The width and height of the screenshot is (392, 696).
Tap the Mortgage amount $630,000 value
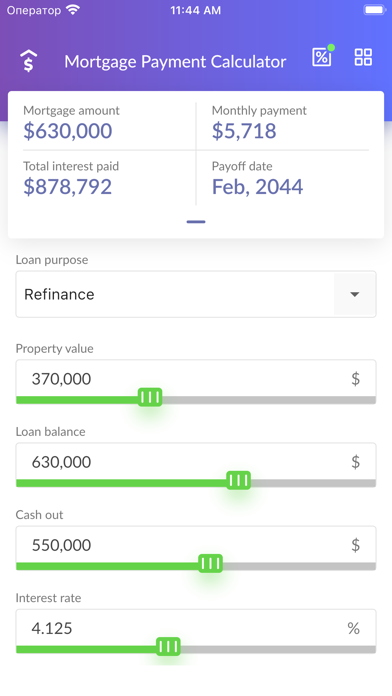pyautogui.click(x=67, y=131)
